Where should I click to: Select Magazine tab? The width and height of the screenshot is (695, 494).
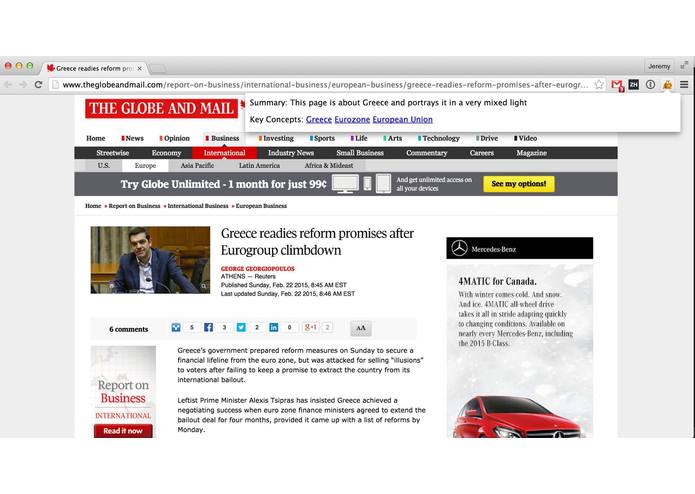(x=531, y=153)
